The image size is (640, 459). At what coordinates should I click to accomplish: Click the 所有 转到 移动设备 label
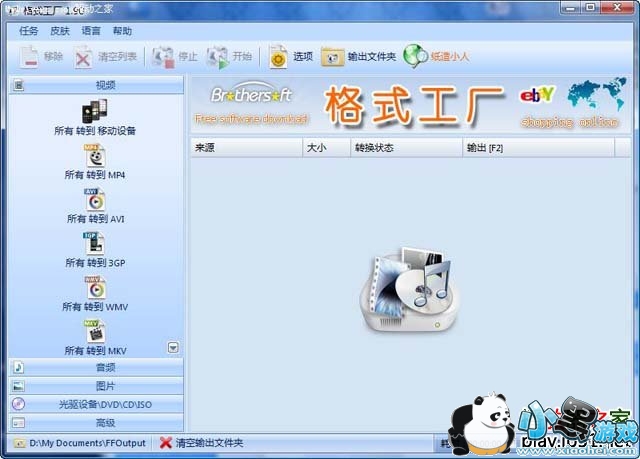[95, 131]
